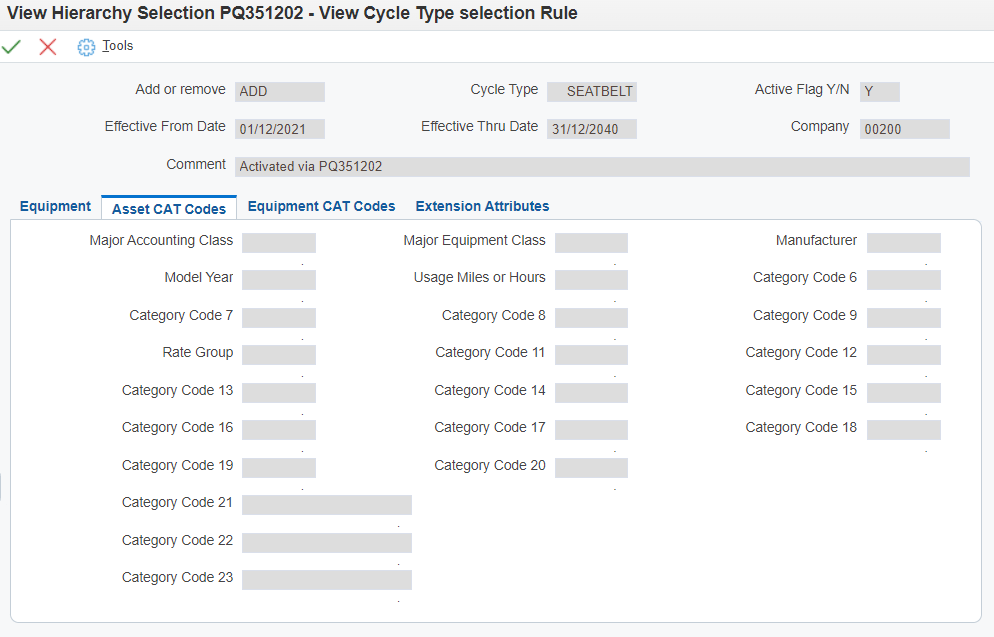Click the Usage Miles or Hours field
Image resolution: width=994 pixels, height=637 pixels.
tap(591, 280)
